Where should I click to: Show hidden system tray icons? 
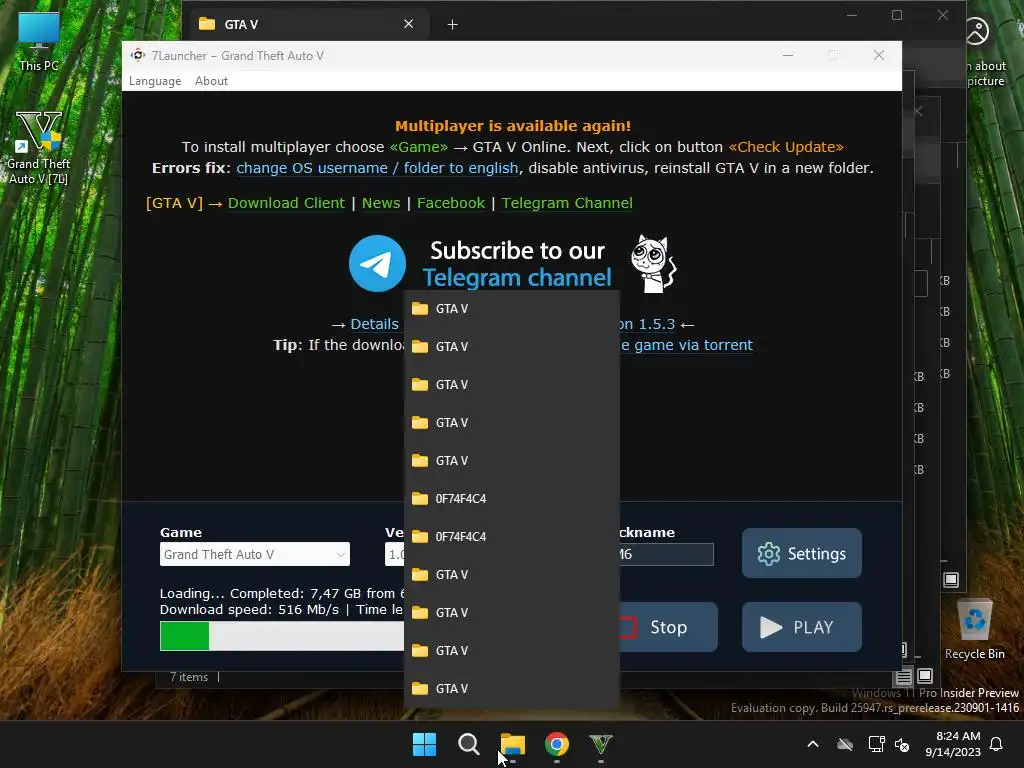[x=813, y=744]
